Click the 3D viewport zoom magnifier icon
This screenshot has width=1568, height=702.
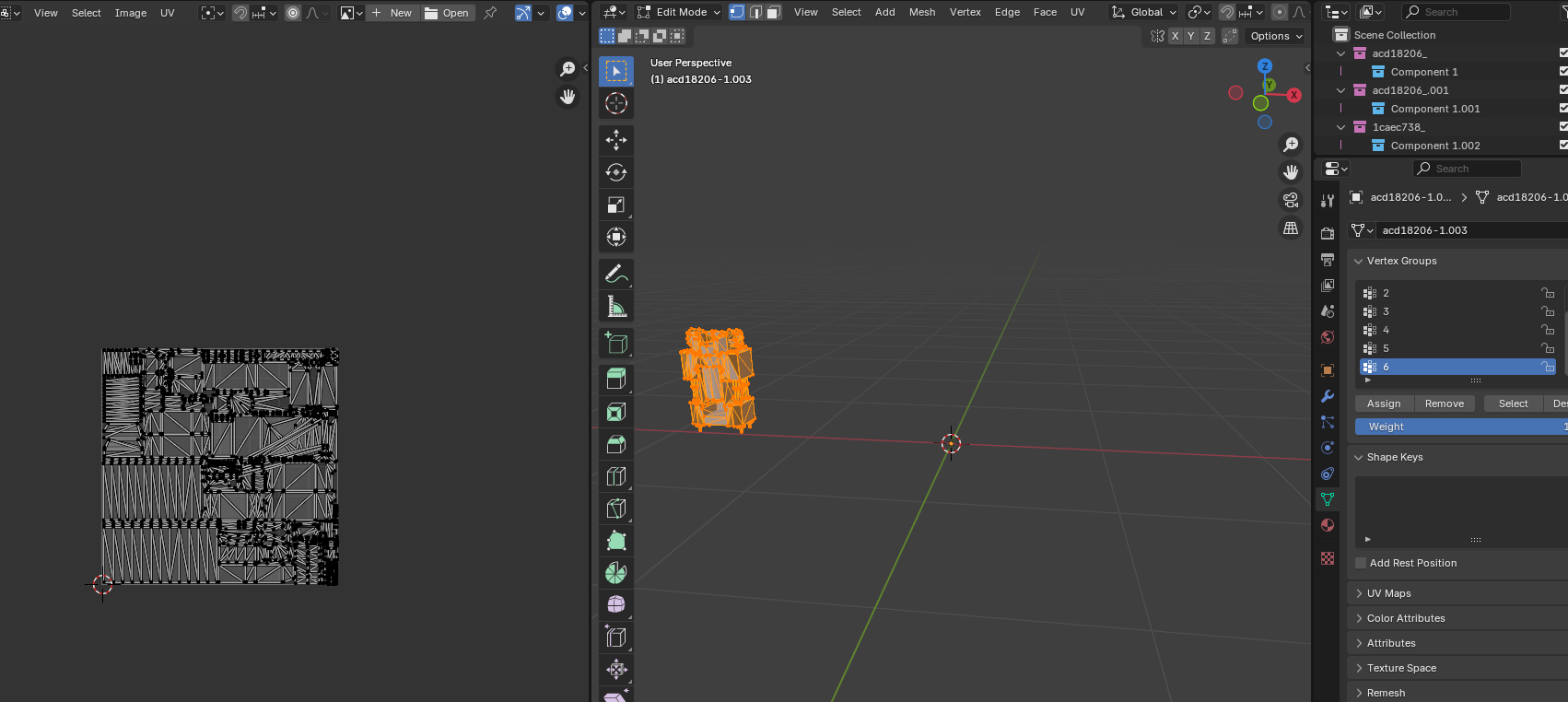click(1291, 145)
